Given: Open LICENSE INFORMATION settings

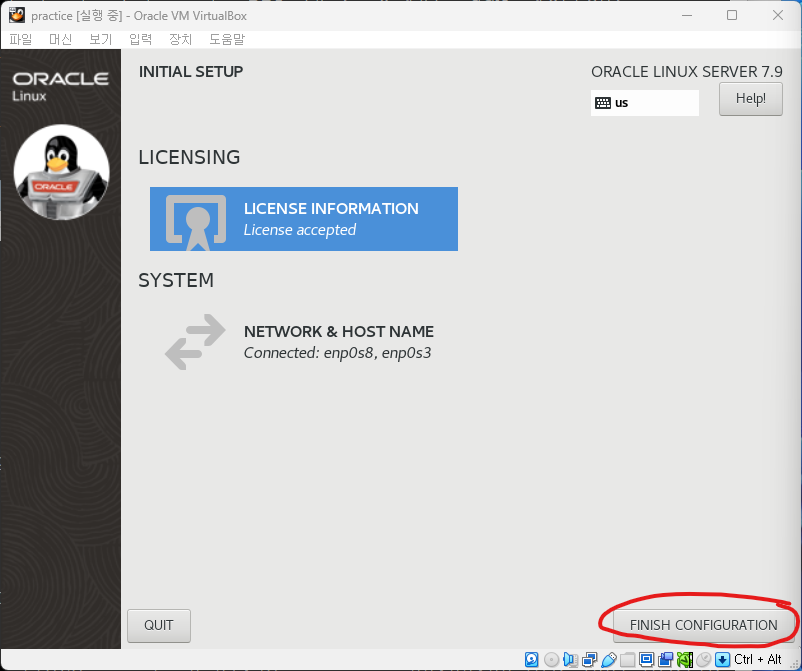Looking at the screenshot, I should coord(304,219).
